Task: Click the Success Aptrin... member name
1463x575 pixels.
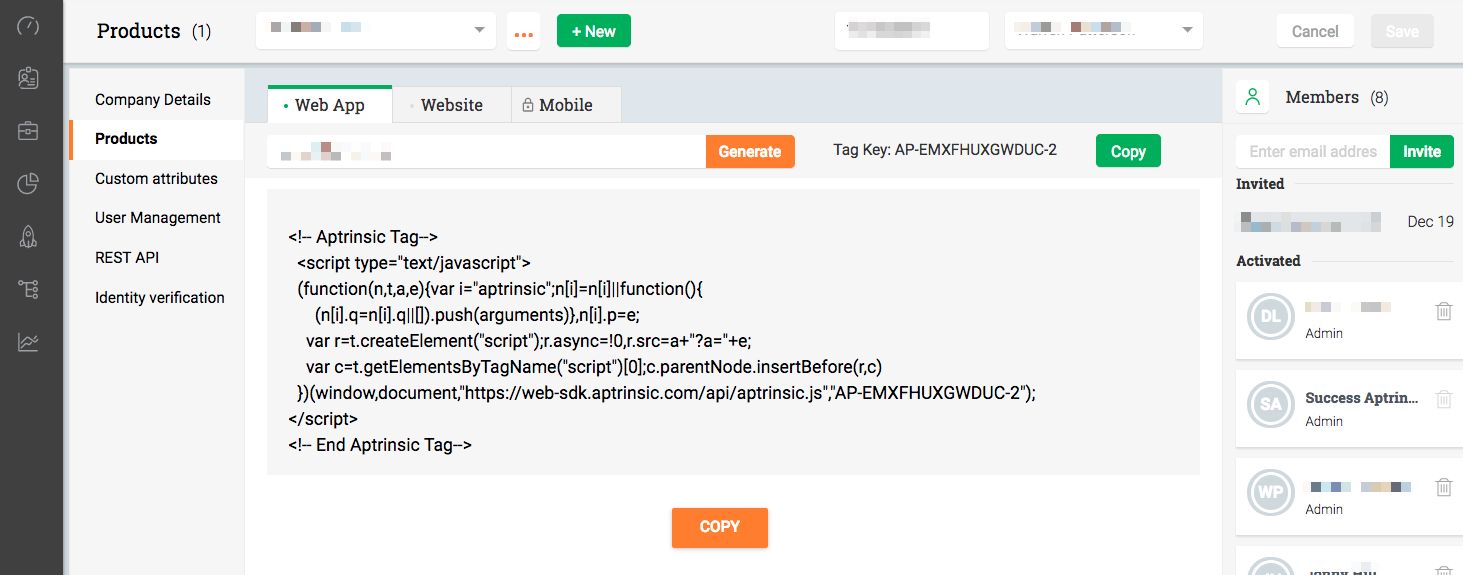Action: (x=1362, y=398)
